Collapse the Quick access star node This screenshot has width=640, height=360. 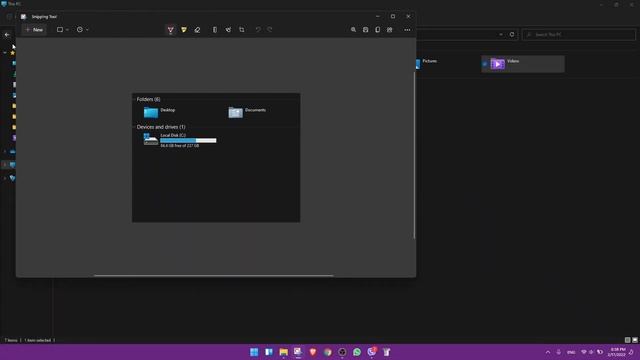(4, 53)
